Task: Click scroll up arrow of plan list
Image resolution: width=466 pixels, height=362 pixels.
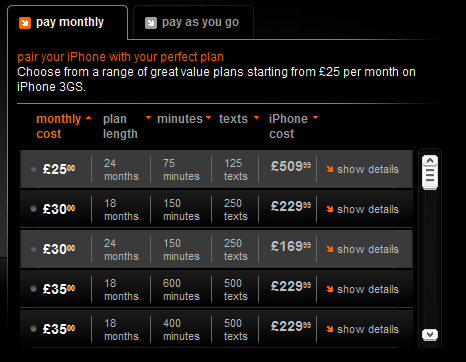Action: point(430,161)
